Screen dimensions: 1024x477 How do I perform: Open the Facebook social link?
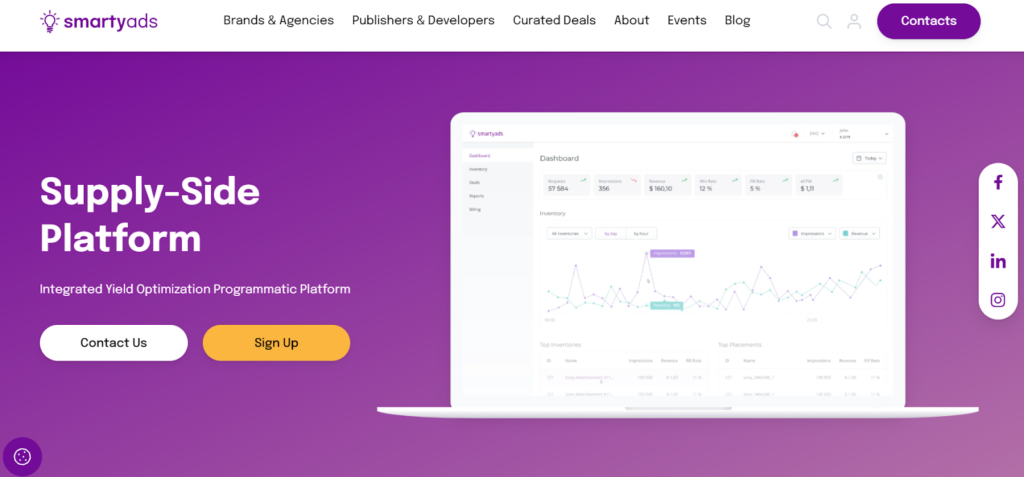(997, 182)
